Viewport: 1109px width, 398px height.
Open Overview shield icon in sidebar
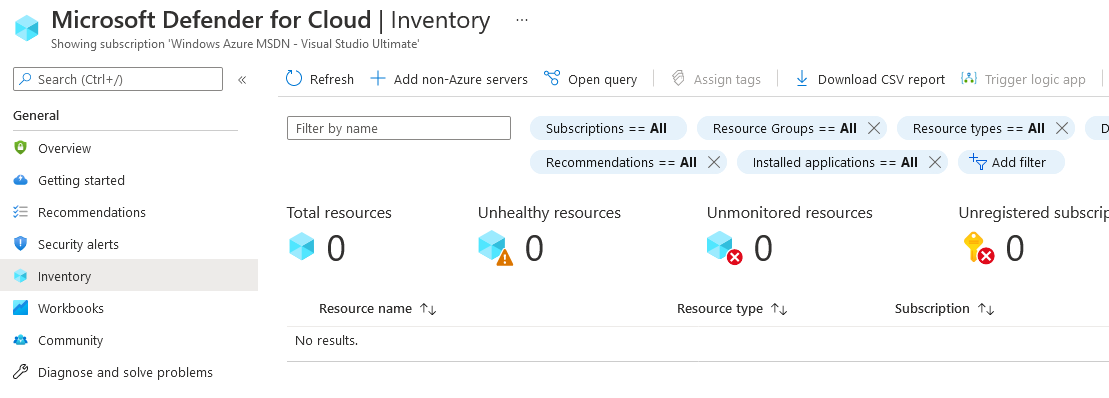point(21,148)
